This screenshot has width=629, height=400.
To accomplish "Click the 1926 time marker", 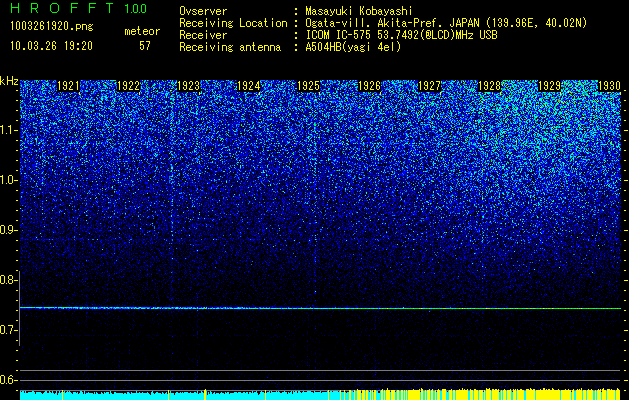I will (369, 85).
